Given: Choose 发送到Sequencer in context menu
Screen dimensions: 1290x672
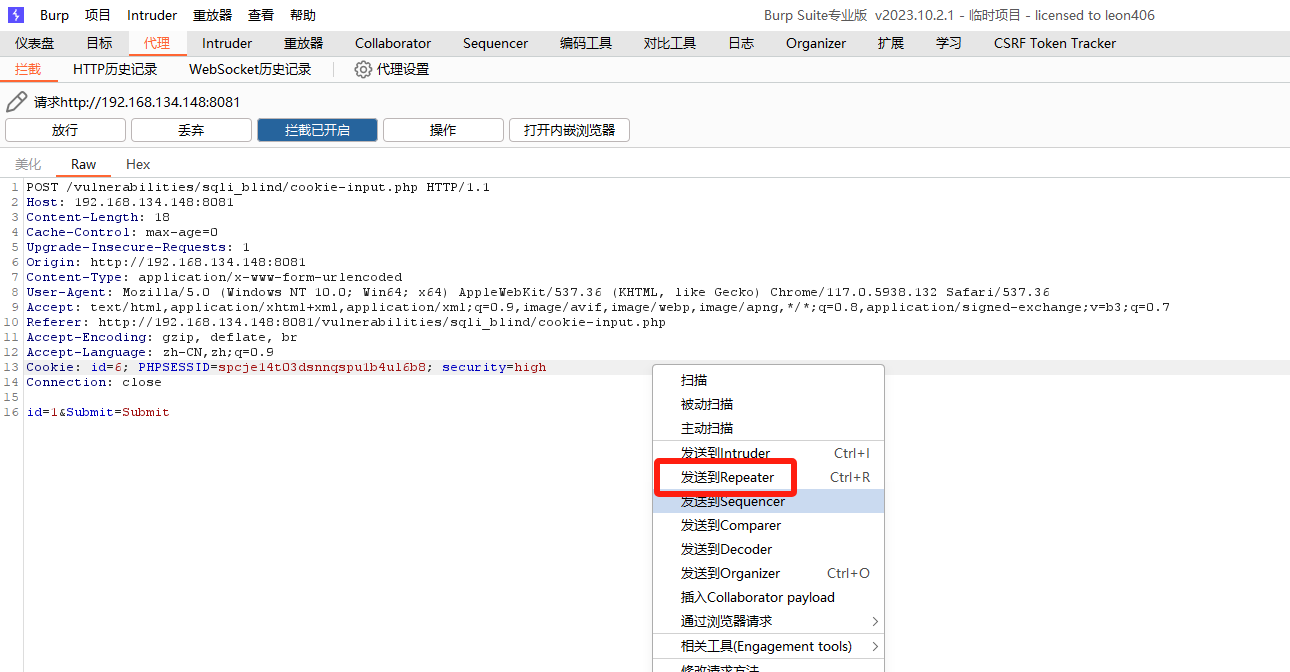Looking at the screenshot, I should click(768, 501).
